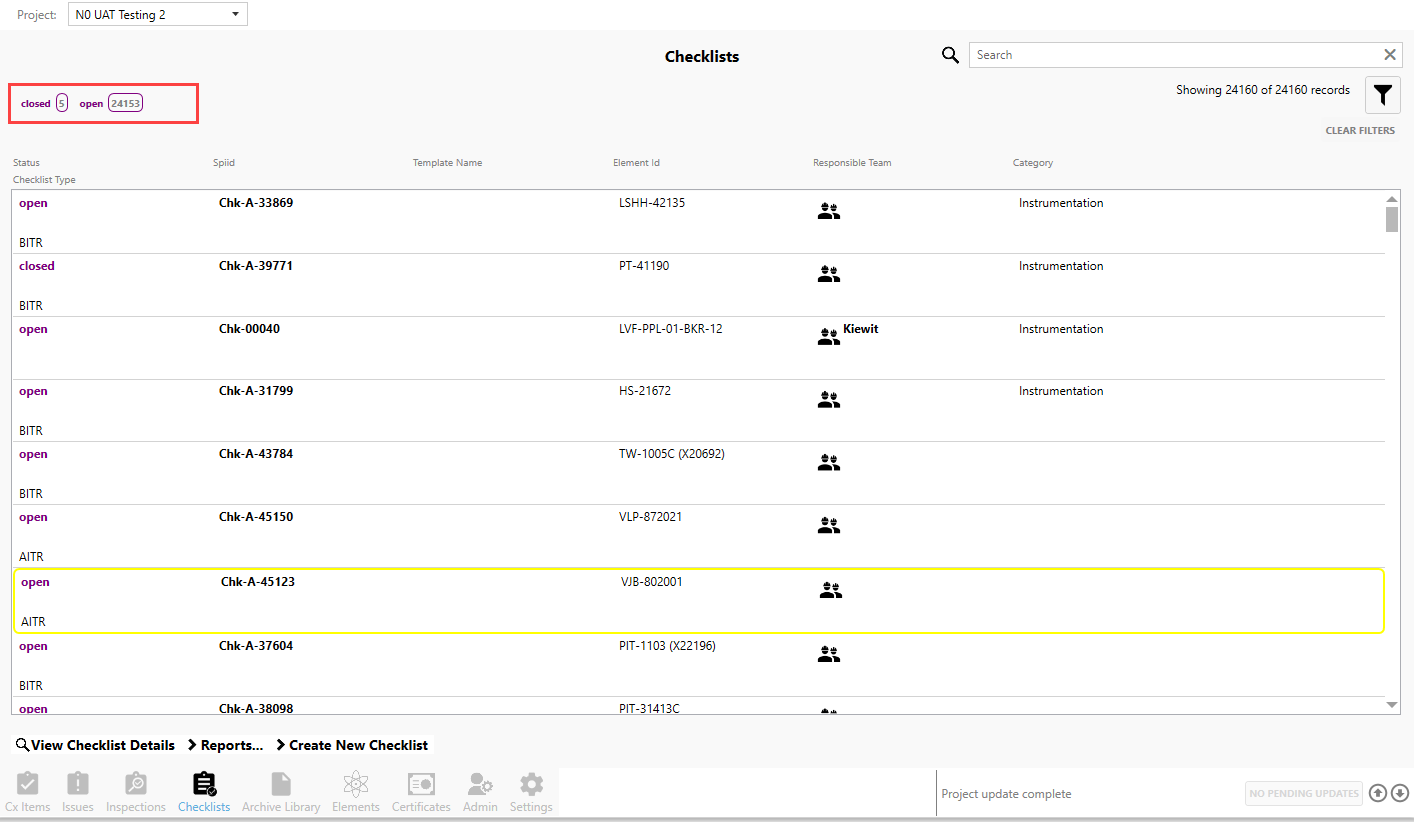Go to the Issues module

pos(78,792)
